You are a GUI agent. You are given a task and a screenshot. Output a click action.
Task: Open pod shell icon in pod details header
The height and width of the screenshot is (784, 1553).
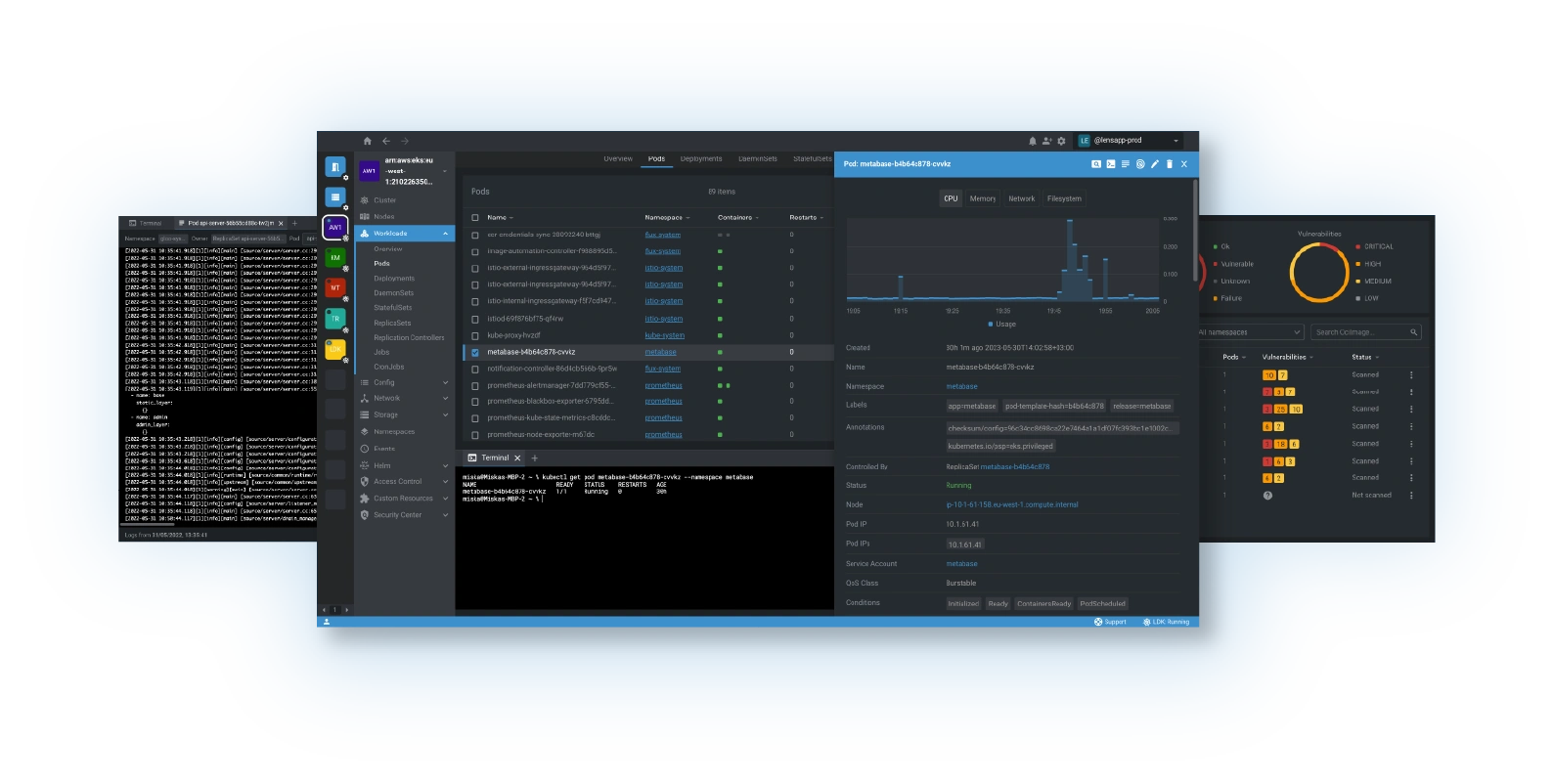pyautogui.click(x=1111, y=164)
